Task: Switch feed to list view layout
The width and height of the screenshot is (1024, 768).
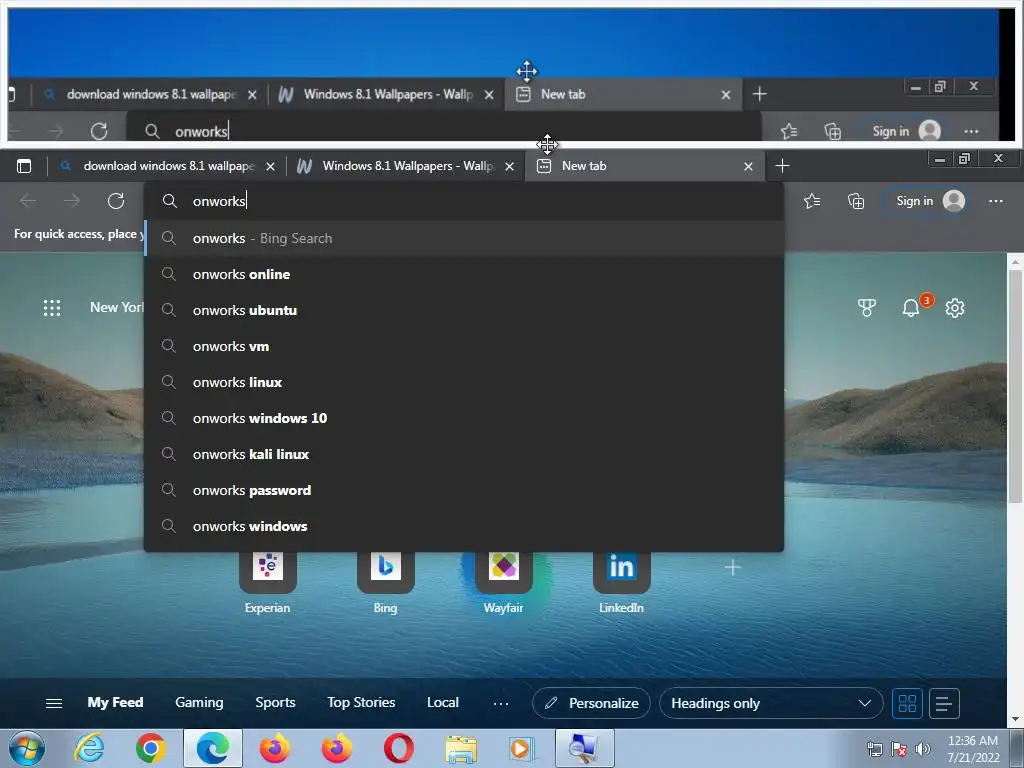Action: 944,703
